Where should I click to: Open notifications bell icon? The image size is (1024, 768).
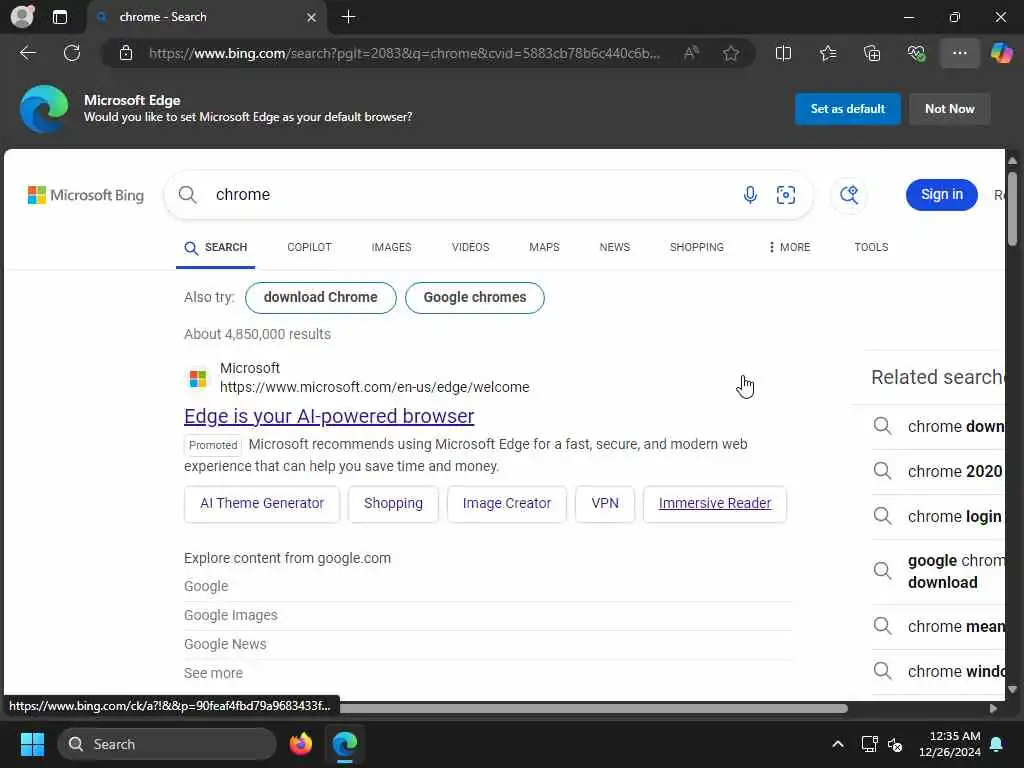pyautogui.click(x=997, y=744)
